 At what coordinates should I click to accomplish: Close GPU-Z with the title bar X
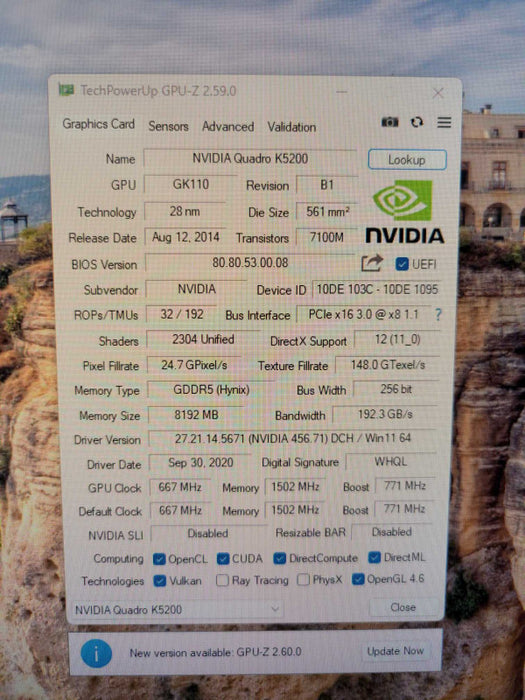tap(438, 93)
